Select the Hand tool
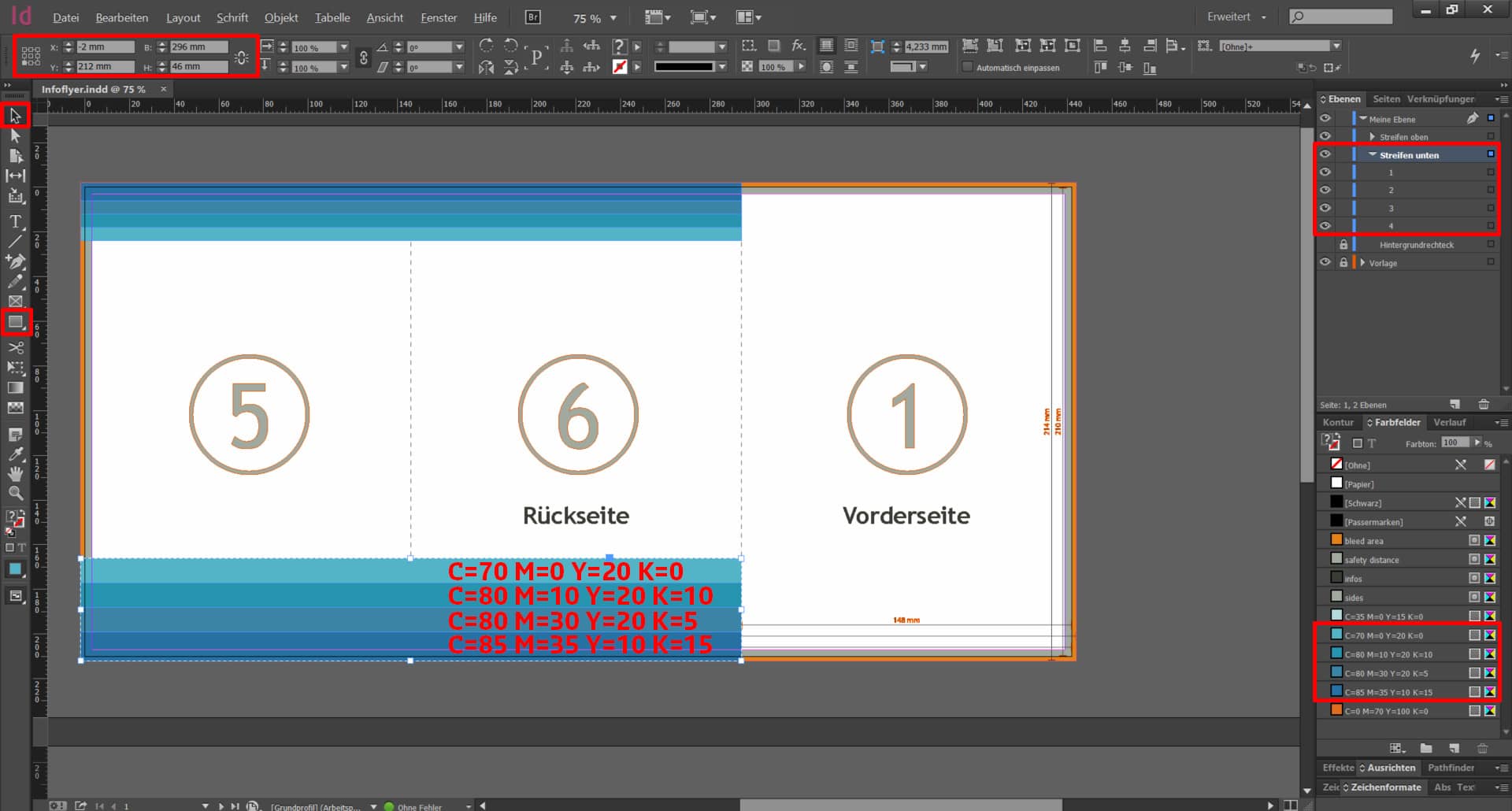Screen dimensions: 1512x811 click(x=15, y=473)
